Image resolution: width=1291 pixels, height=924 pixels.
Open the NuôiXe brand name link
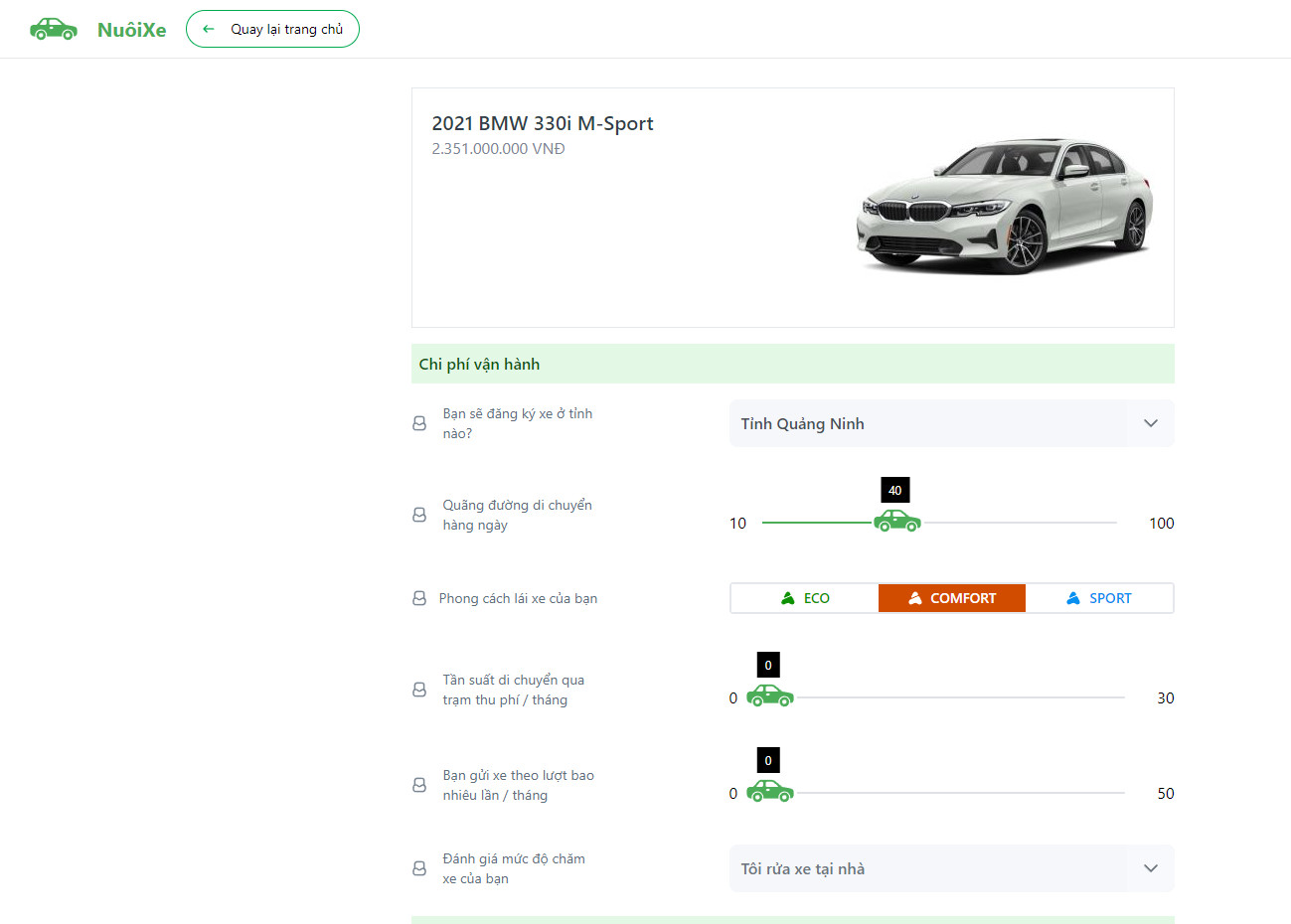[131, 30]
